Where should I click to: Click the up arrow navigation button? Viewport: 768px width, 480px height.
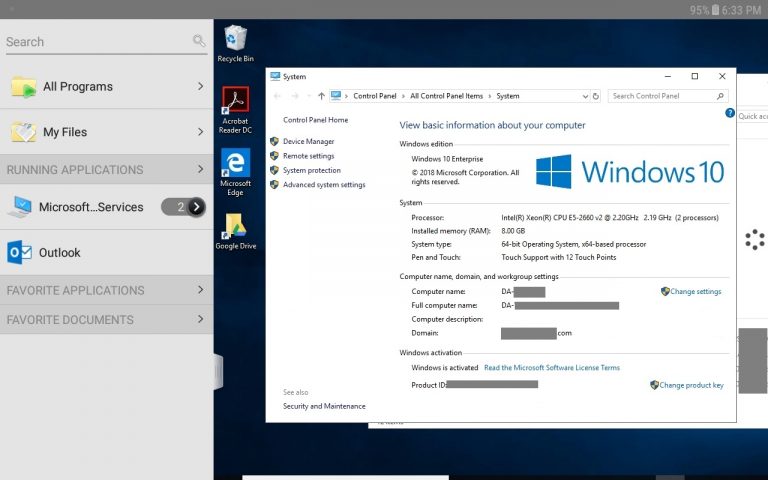[321, 96]
